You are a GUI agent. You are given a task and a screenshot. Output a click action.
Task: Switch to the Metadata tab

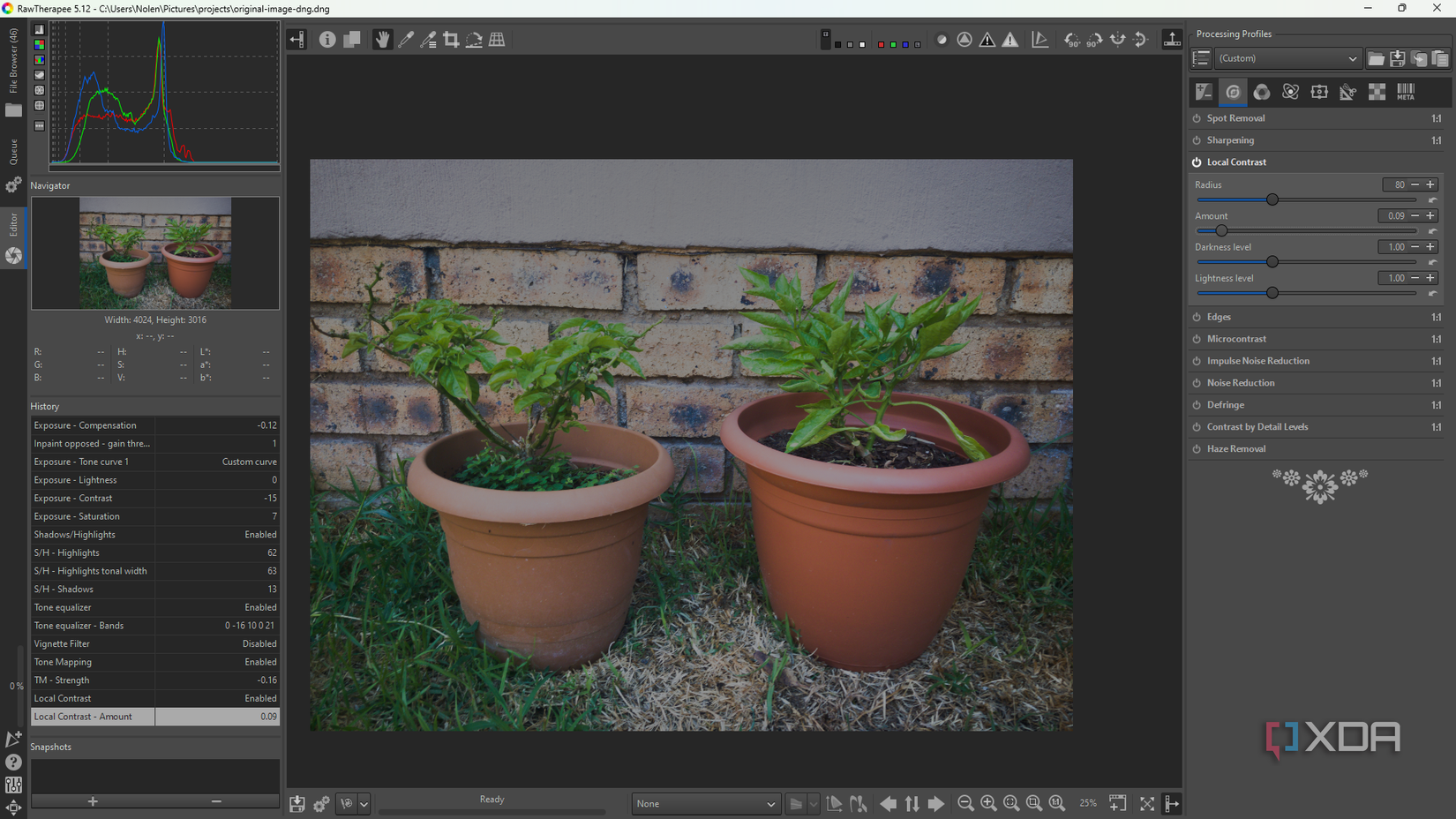[1406, 92]
